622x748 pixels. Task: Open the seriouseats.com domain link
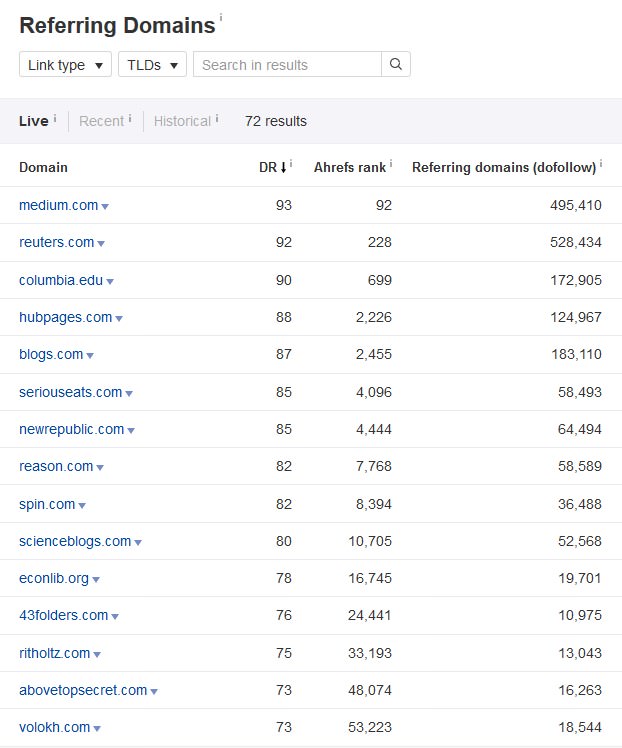pyautogui.click(x=71, y=392)
